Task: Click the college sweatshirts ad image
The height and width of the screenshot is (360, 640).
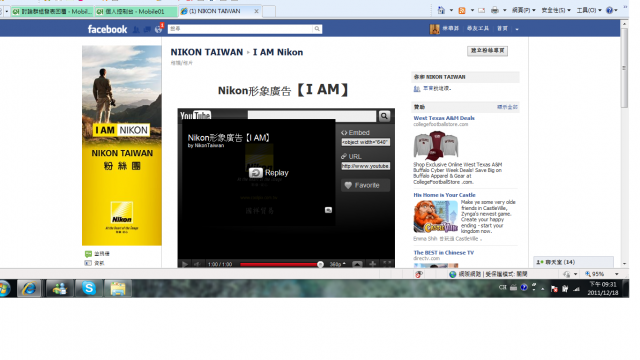Action: click(436, 145)
